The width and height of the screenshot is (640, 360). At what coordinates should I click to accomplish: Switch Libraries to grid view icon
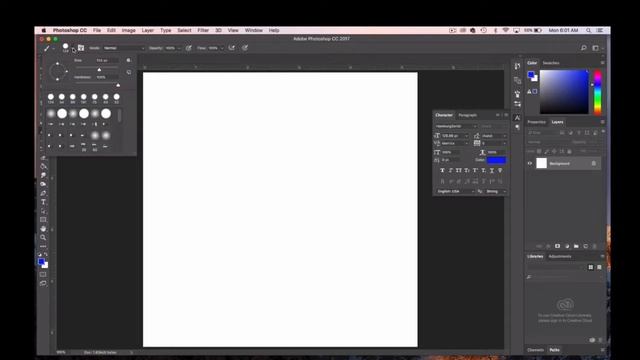click(591, 267)
